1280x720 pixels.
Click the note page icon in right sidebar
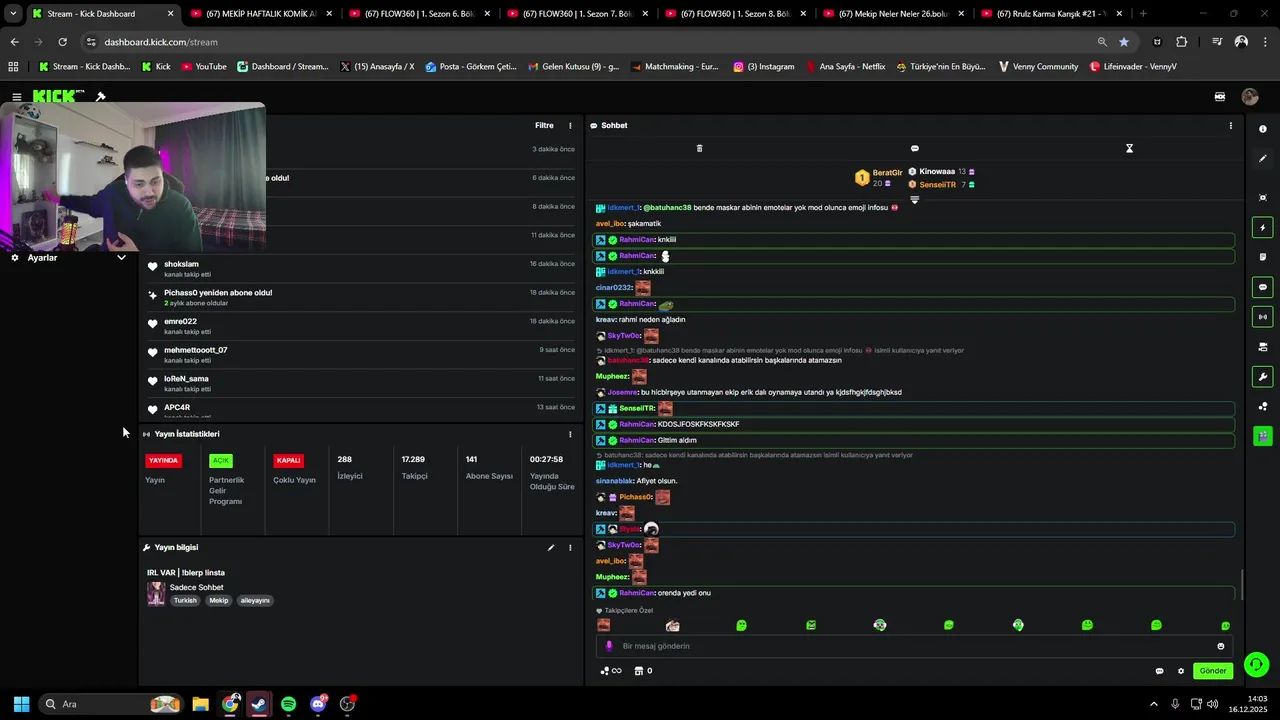[x=1263, y=257]
